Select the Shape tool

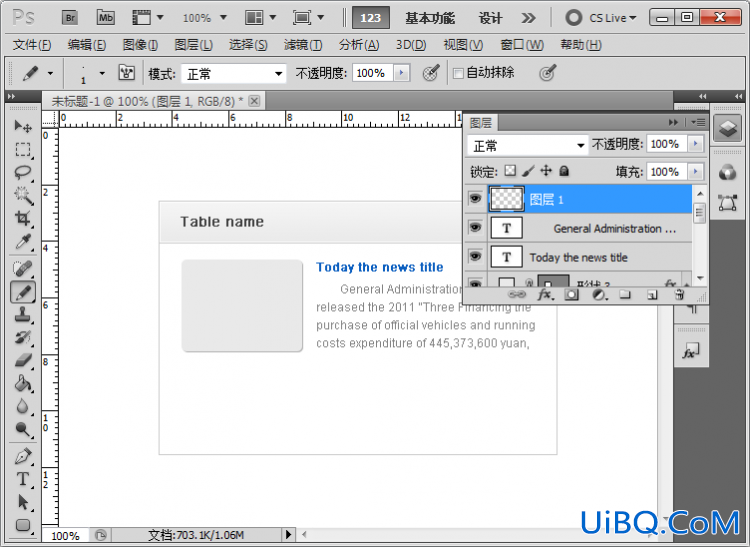[22, 525]
